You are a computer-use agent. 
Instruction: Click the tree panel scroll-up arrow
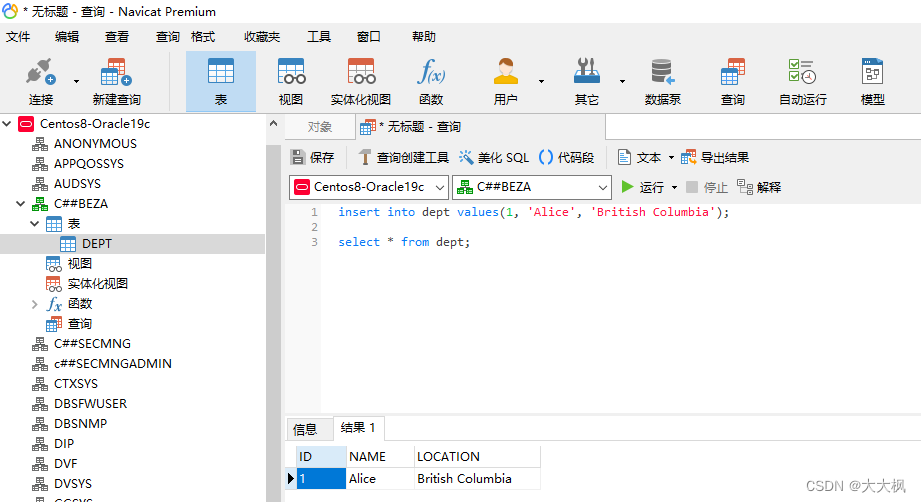(273, 123)
